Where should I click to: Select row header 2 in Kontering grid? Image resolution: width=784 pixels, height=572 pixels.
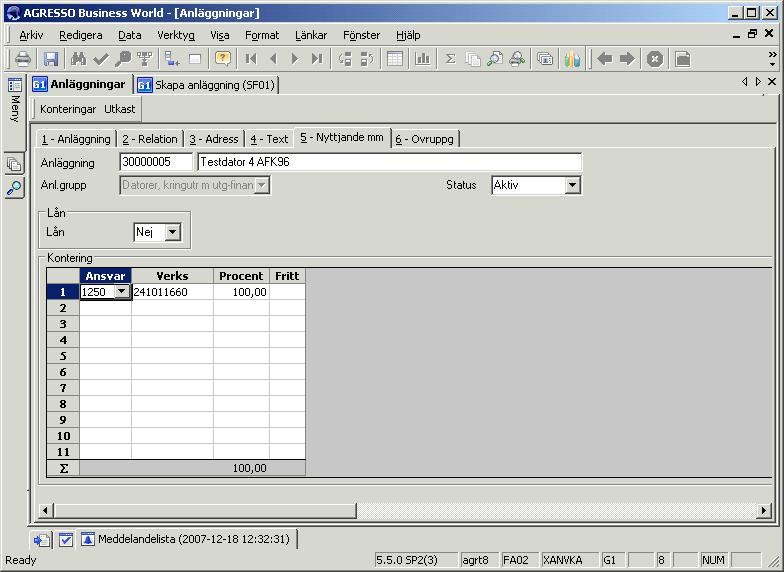[63, 308]
